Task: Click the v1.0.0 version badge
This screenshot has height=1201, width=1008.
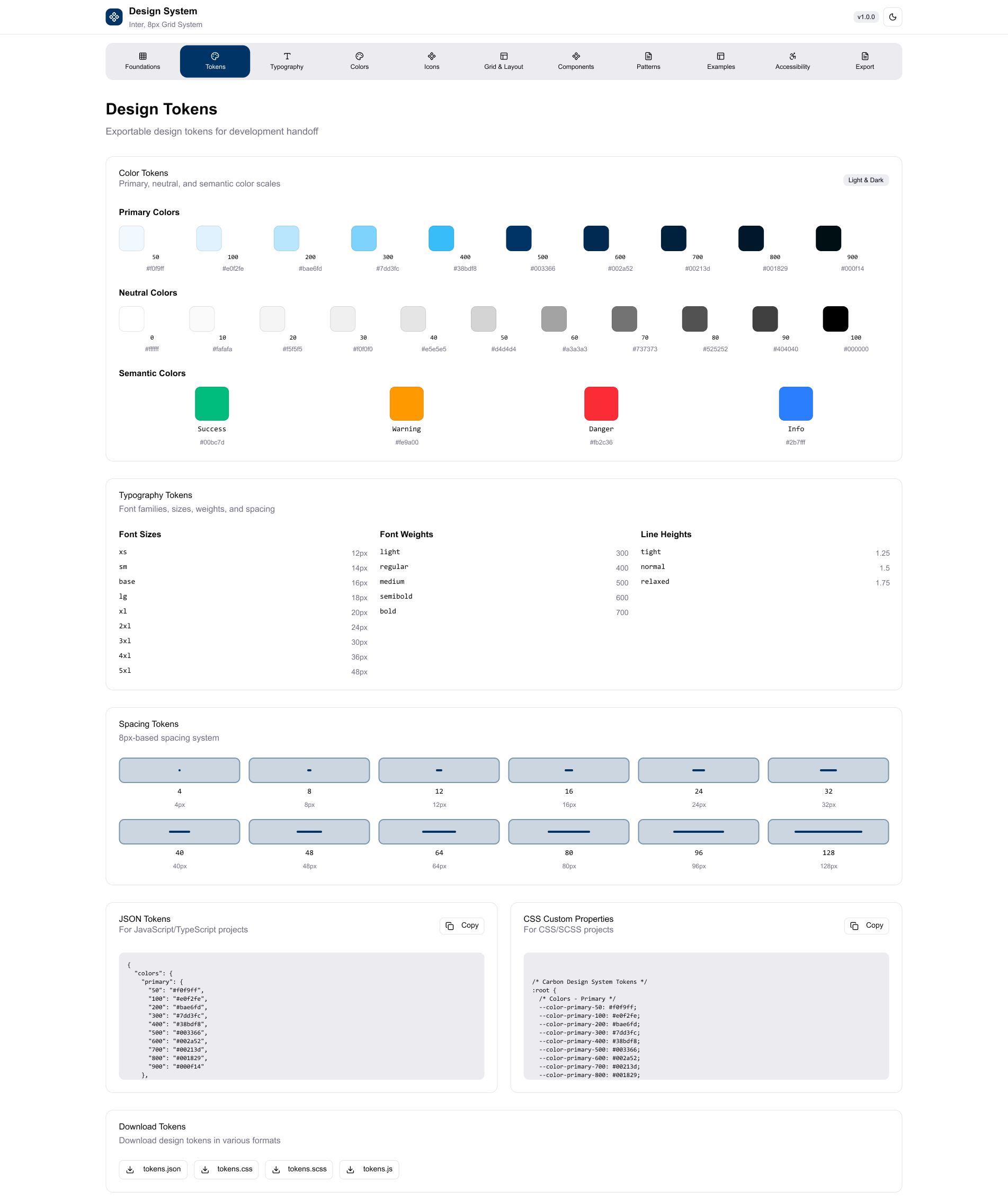Action: [866, 17]
